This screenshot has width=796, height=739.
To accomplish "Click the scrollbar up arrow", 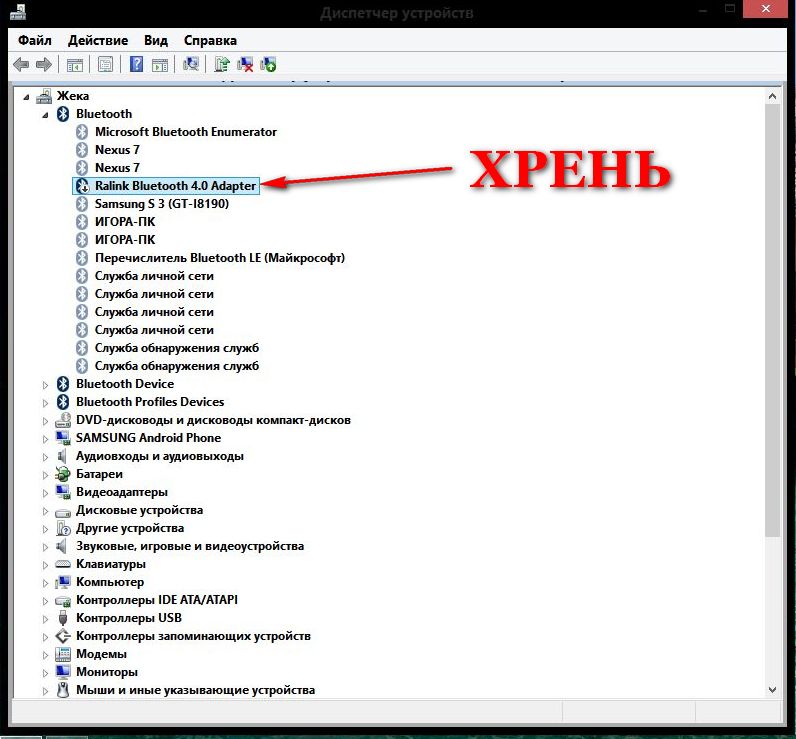I will tap(772, 96).
